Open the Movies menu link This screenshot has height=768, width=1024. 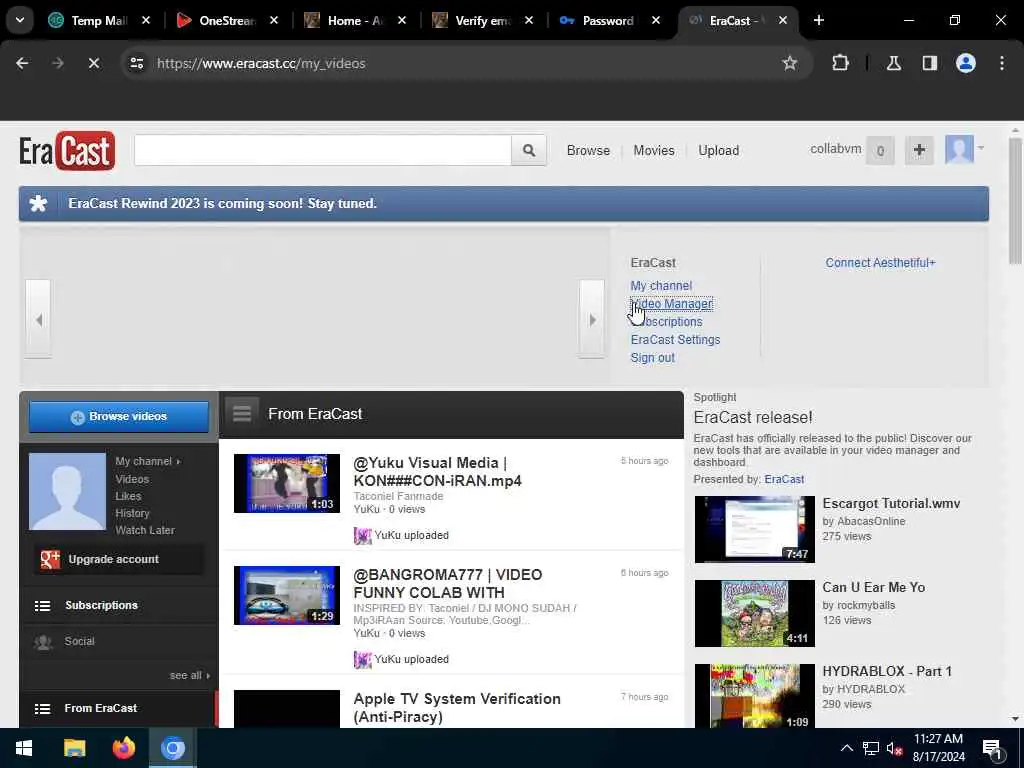654,150
